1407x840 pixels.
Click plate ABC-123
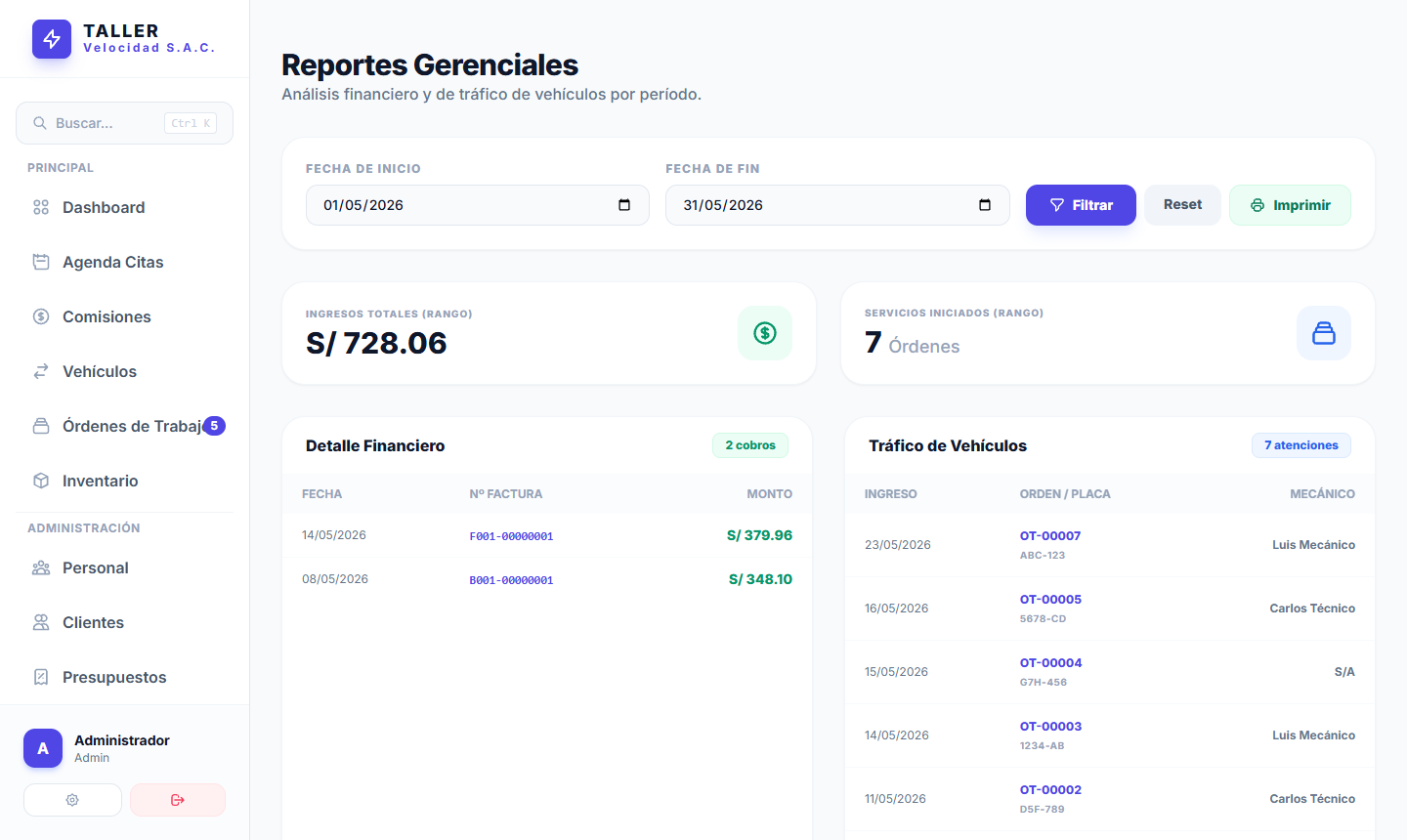coord(1043,555)
